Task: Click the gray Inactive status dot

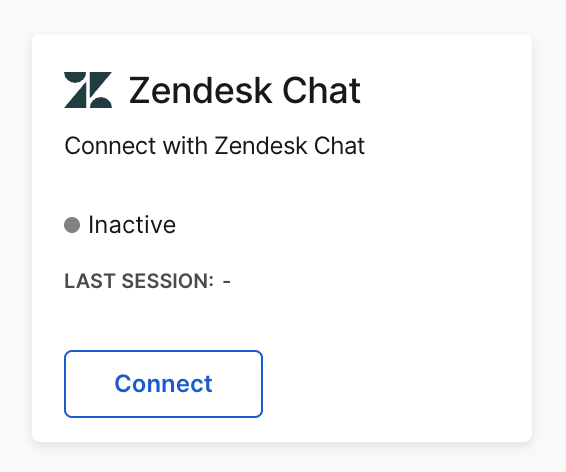Action: point(72,225)
